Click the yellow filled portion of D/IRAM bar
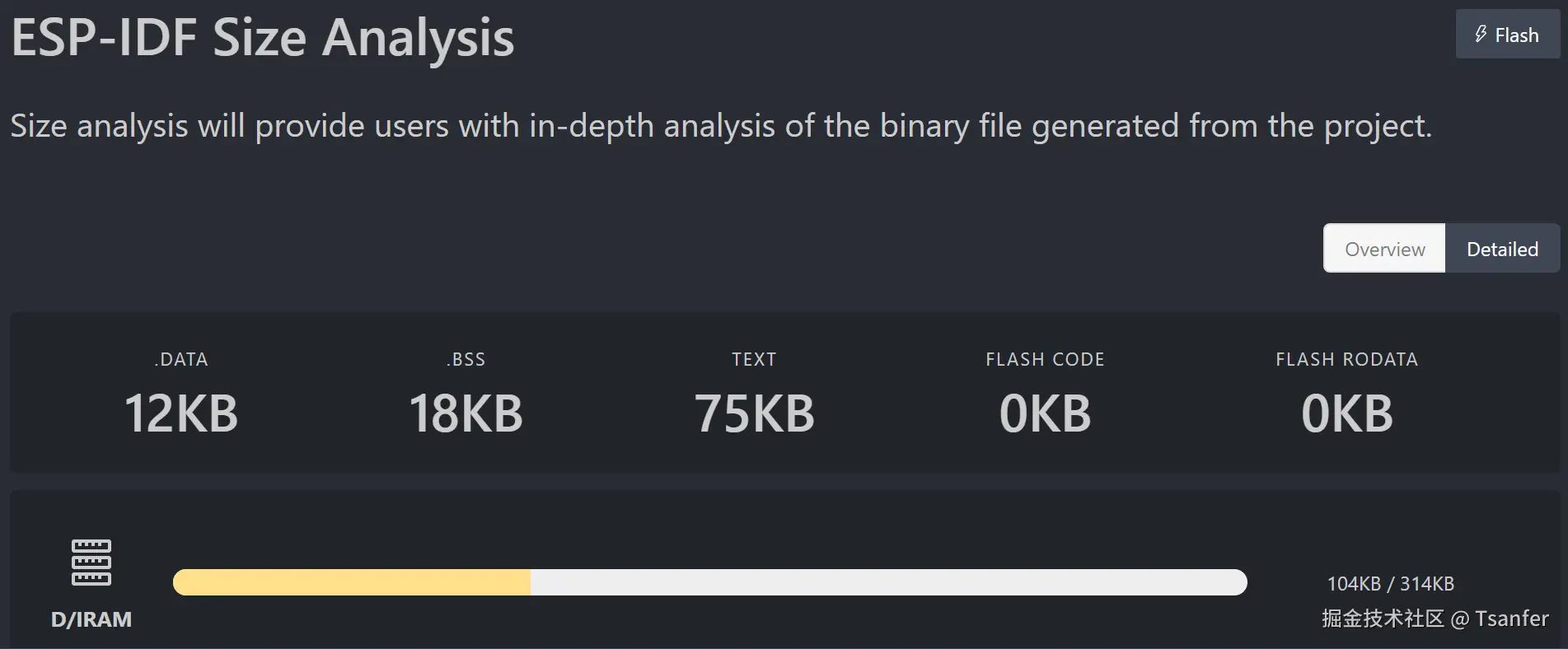Screen dimensions: 1568x649 coord(352,582)
